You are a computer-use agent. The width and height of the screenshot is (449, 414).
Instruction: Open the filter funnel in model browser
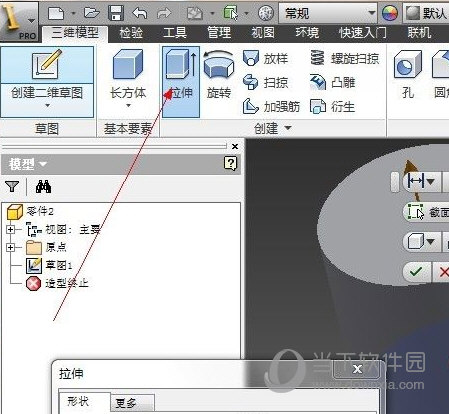coord(12,186)
